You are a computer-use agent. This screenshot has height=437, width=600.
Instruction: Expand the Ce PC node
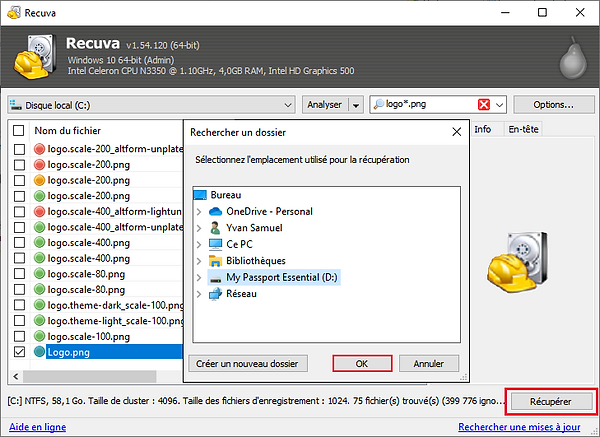coord(199,244)
